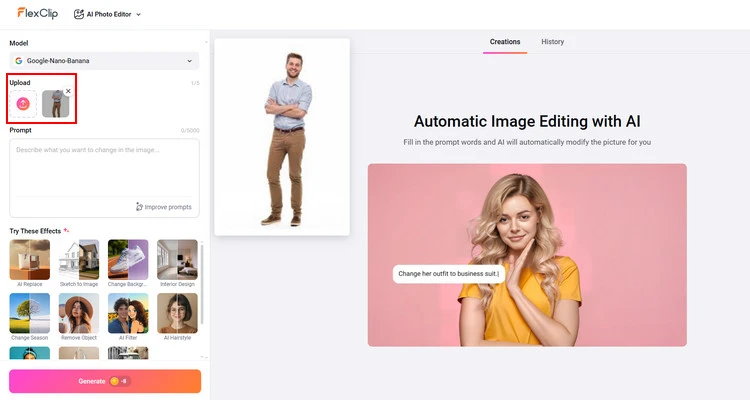The height and width of the screenshot is (400, 750).
Task: Expand the Google-Nano-Banana model dropdown
Action: coord(104,61)
